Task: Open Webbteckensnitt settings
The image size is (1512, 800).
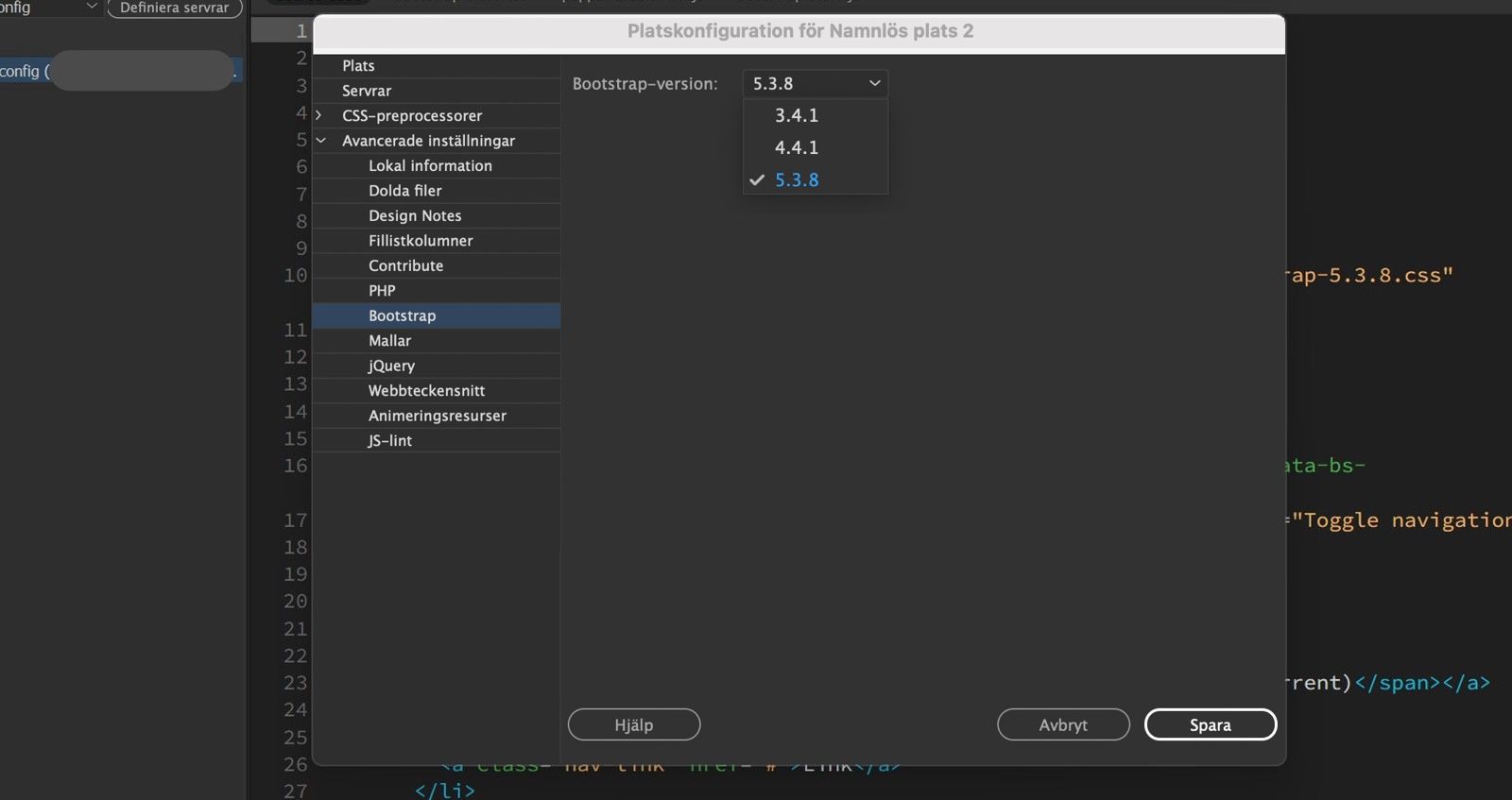Action: [x=437, y=391]
